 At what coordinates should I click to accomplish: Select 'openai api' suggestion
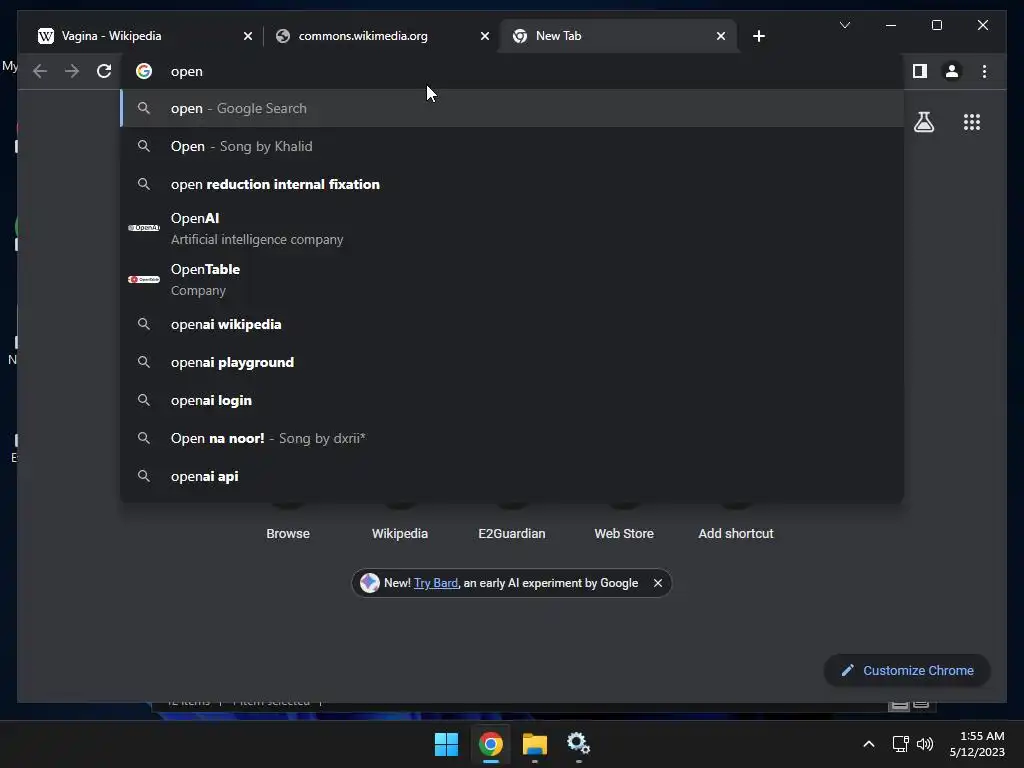click(x=512, y=476)
